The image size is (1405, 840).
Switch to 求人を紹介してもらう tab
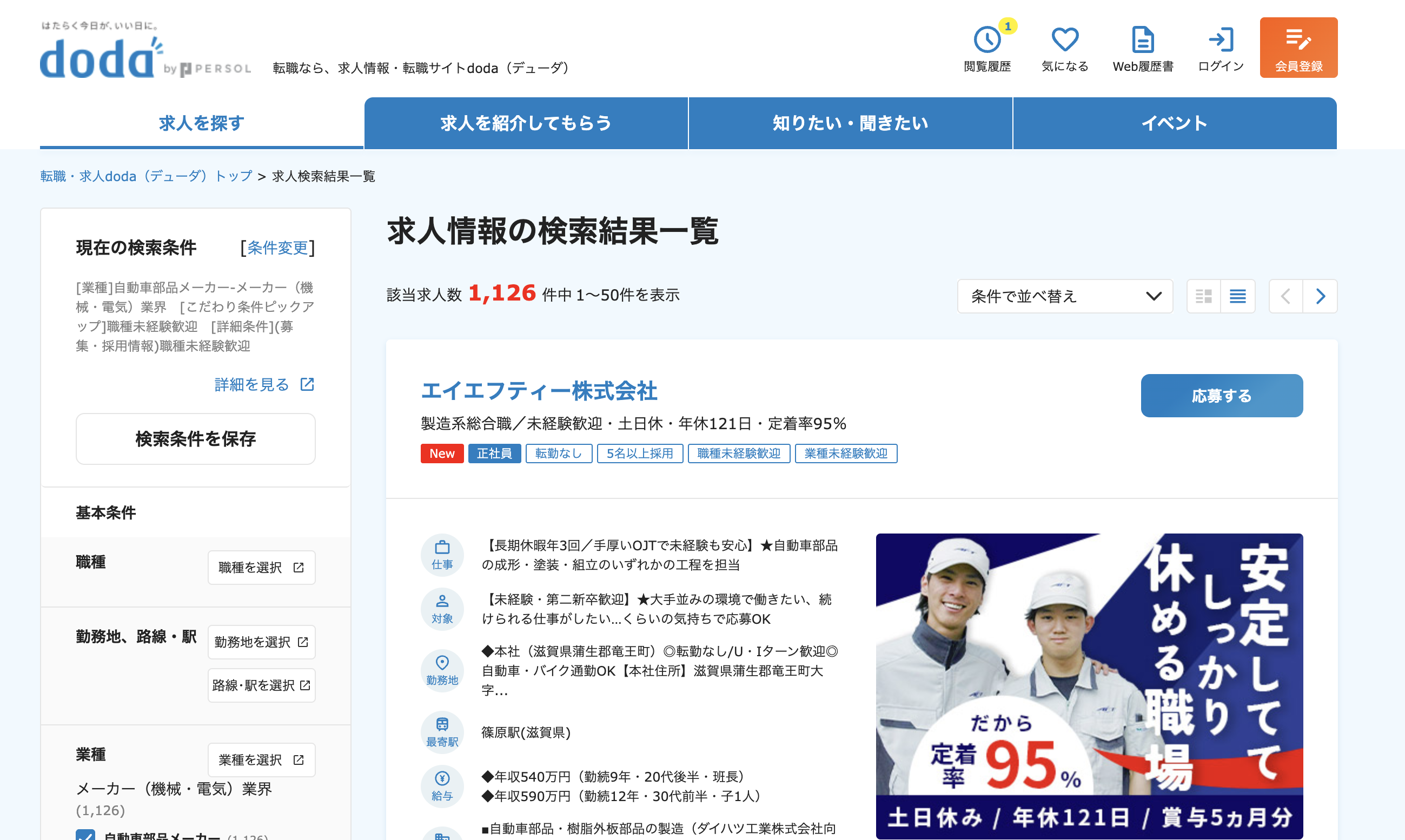point(526,123)
